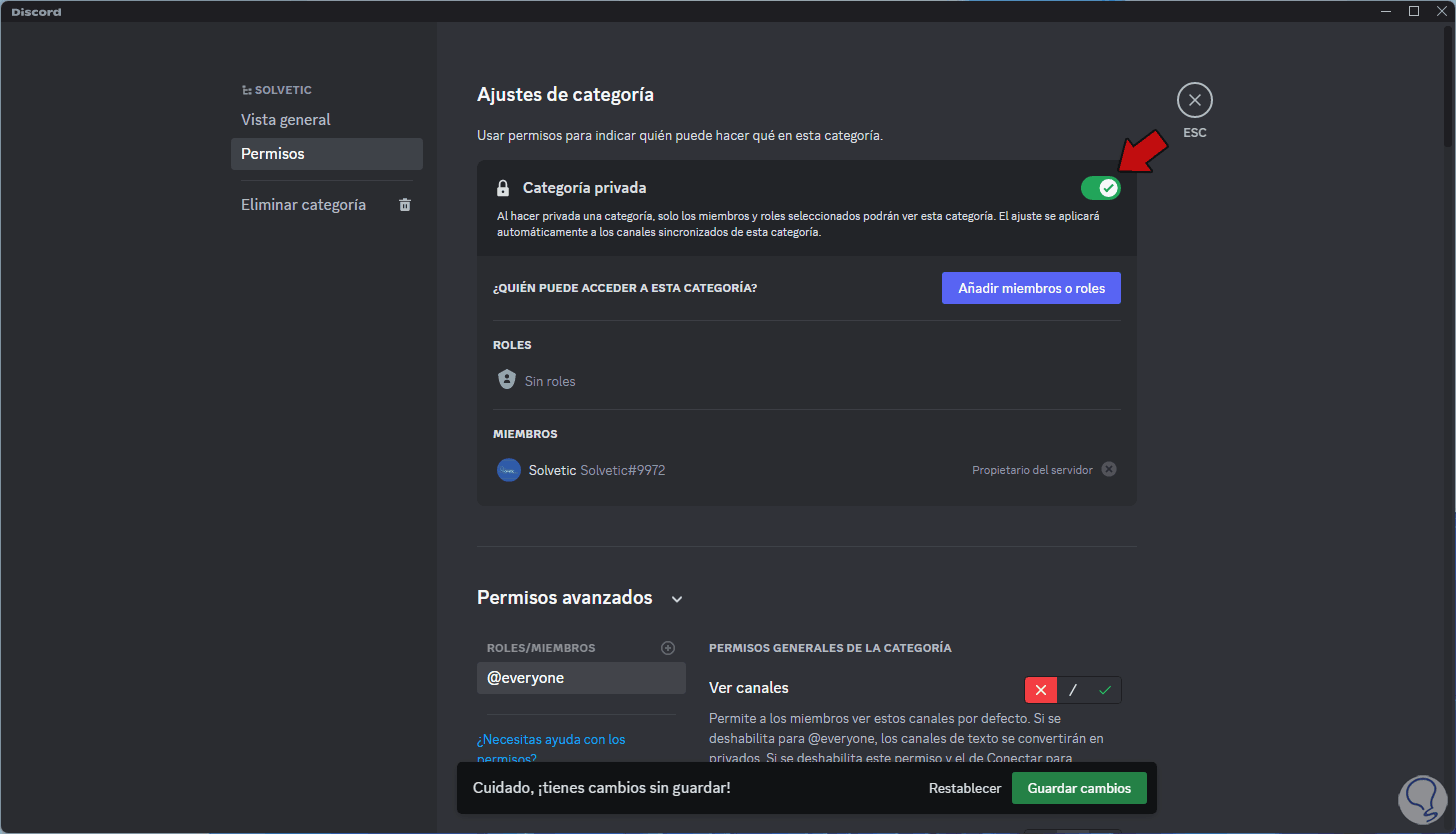Set Ver canales permission to neutral slash

coord(1073,690)
